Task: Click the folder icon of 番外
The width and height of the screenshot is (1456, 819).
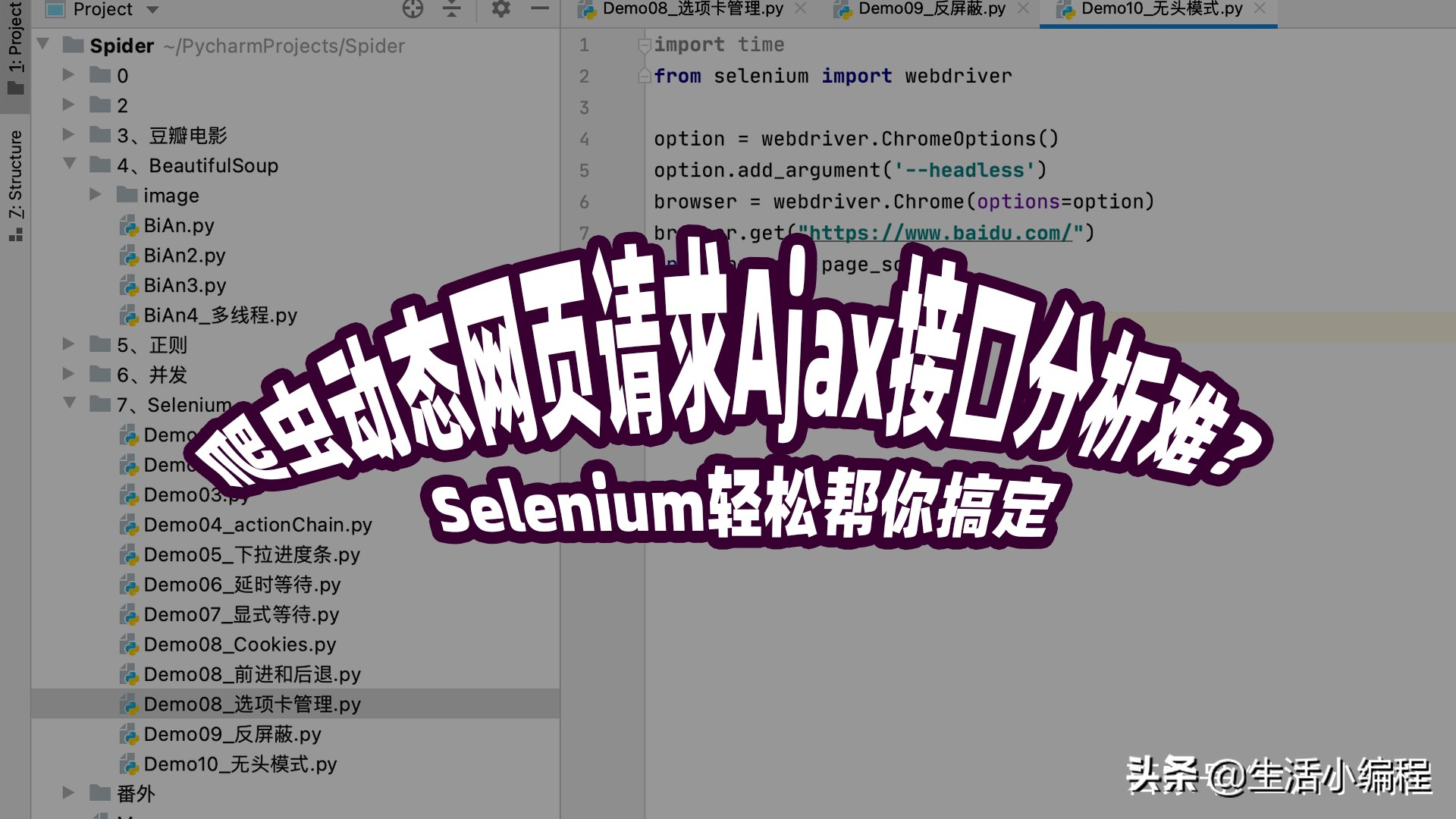Action: click(100, 793)
